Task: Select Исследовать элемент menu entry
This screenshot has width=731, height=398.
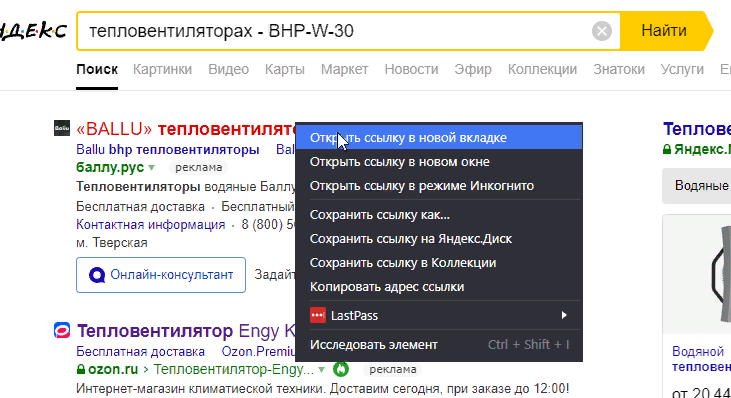Action: click(x=439, y=344)
